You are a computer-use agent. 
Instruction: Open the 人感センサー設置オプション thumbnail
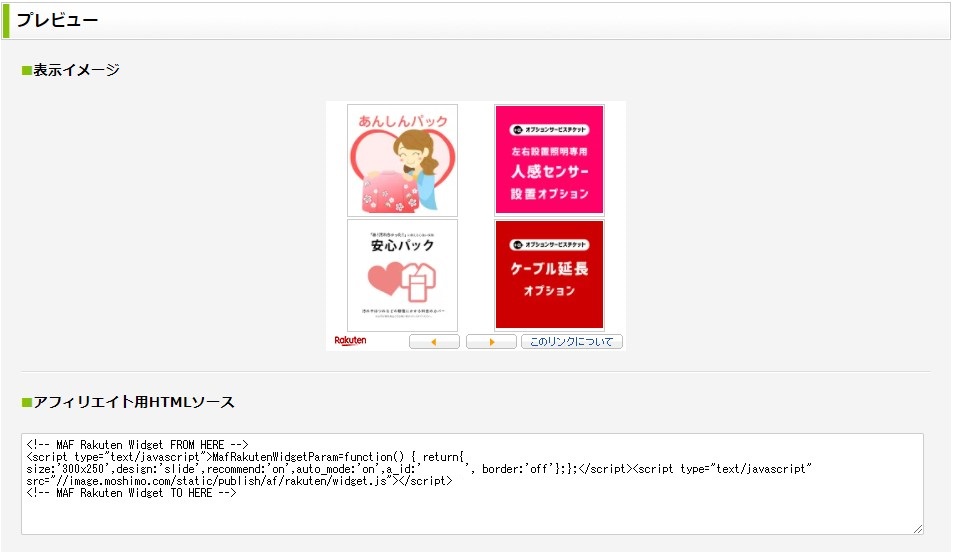click(549, 160)
